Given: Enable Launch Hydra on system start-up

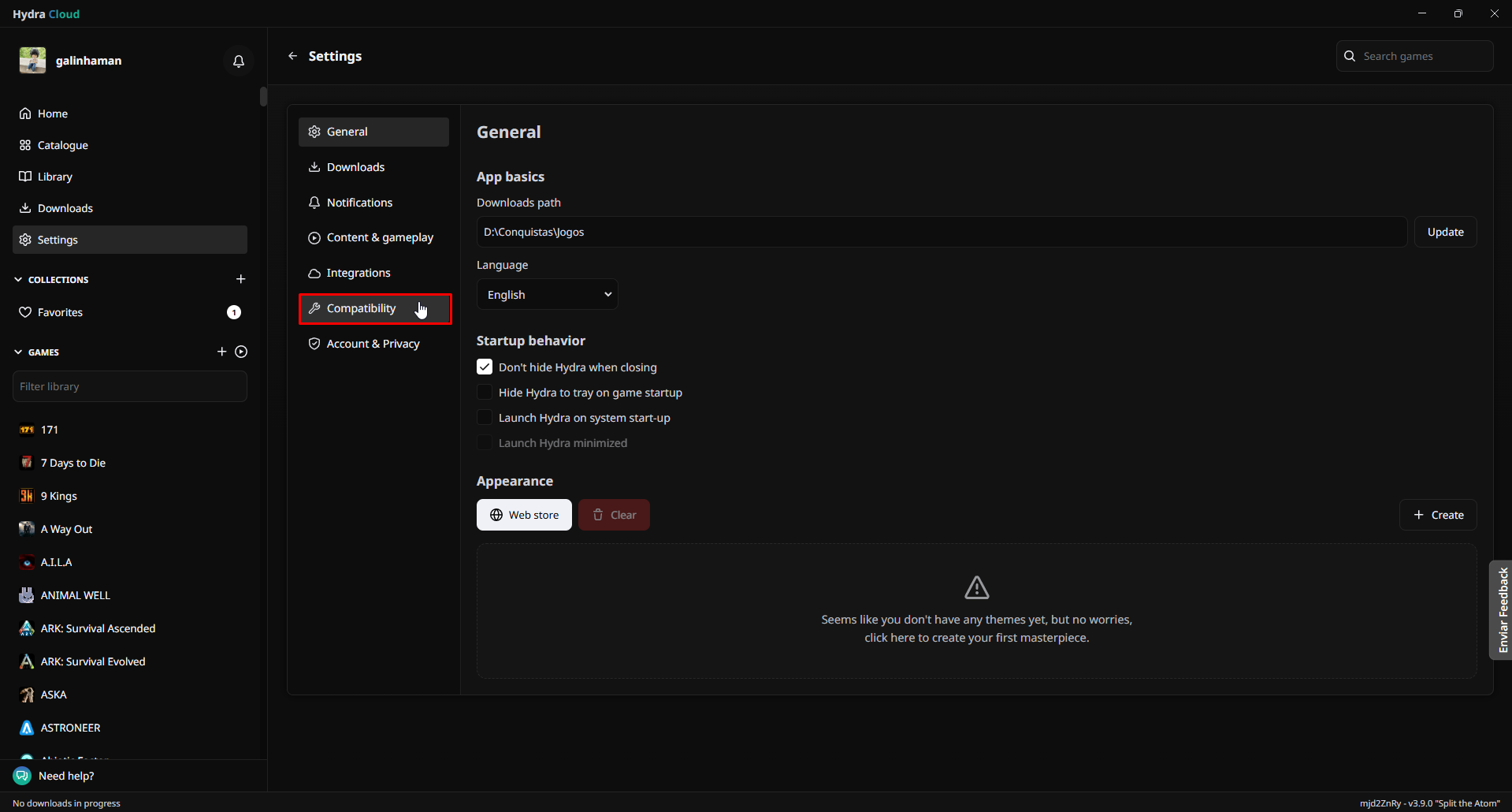Looking at the screenshot, I should click(485, 418).
